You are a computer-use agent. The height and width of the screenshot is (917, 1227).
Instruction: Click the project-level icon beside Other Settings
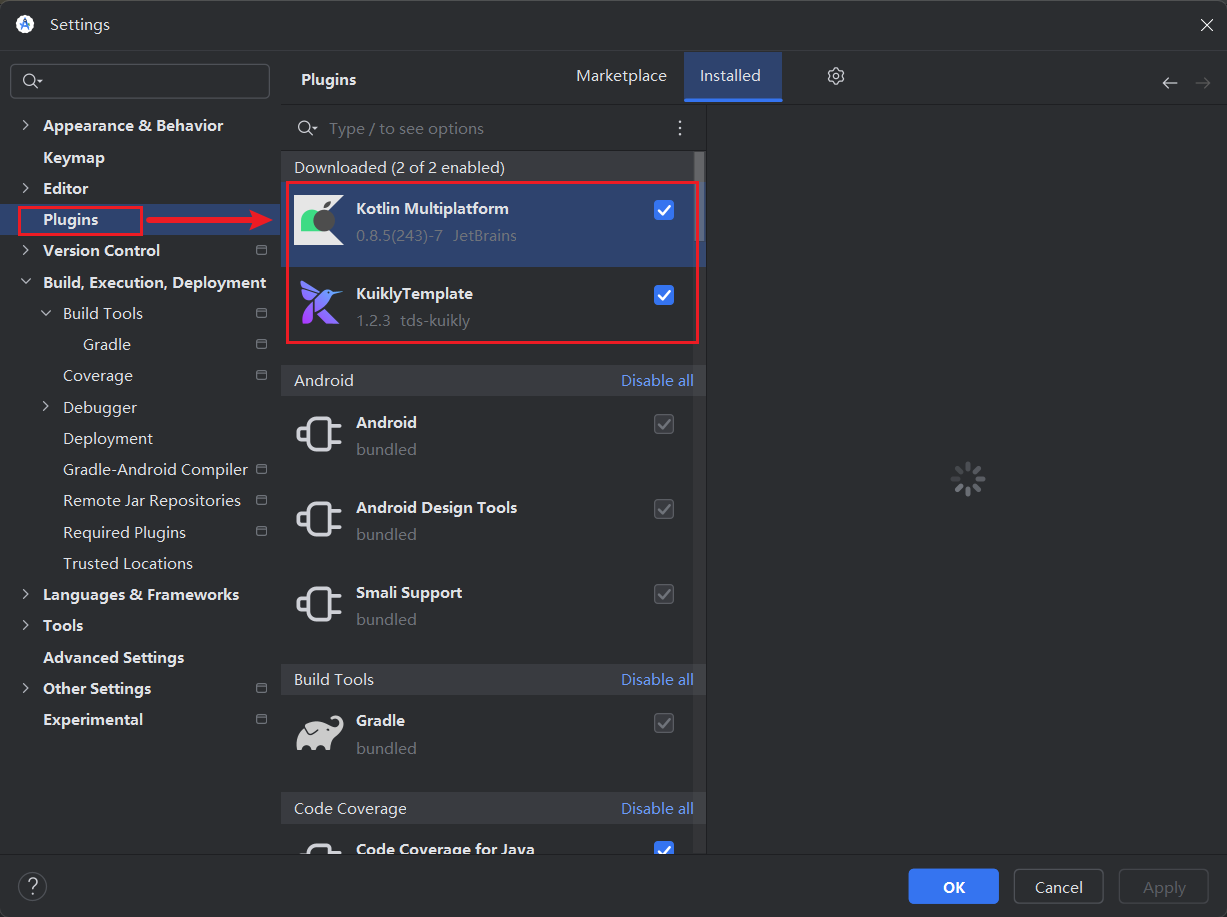(261, 688)
